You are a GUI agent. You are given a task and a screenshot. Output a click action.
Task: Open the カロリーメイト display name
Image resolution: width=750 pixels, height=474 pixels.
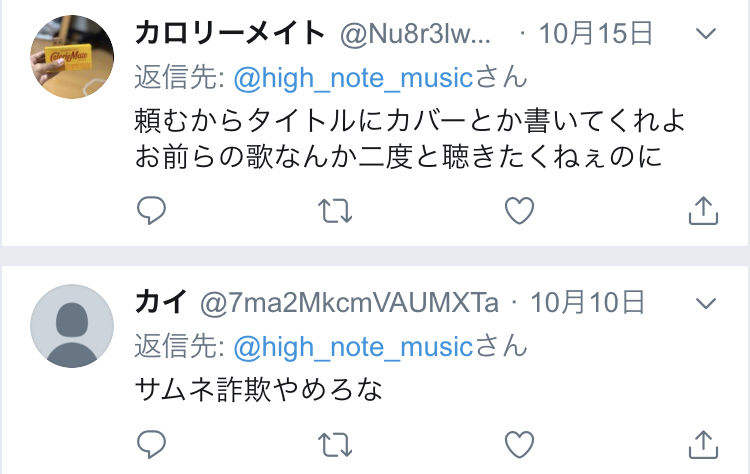coord(230,33)
